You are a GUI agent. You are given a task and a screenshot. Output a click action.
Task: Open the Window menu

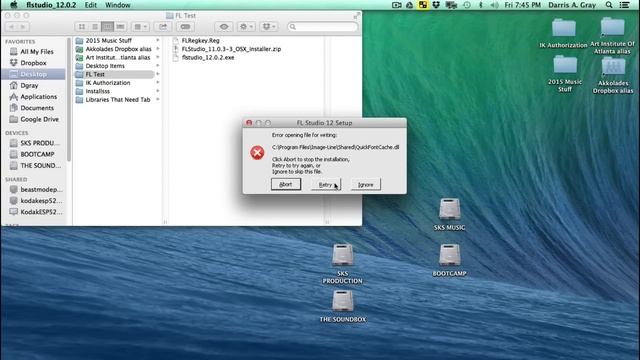118,5
